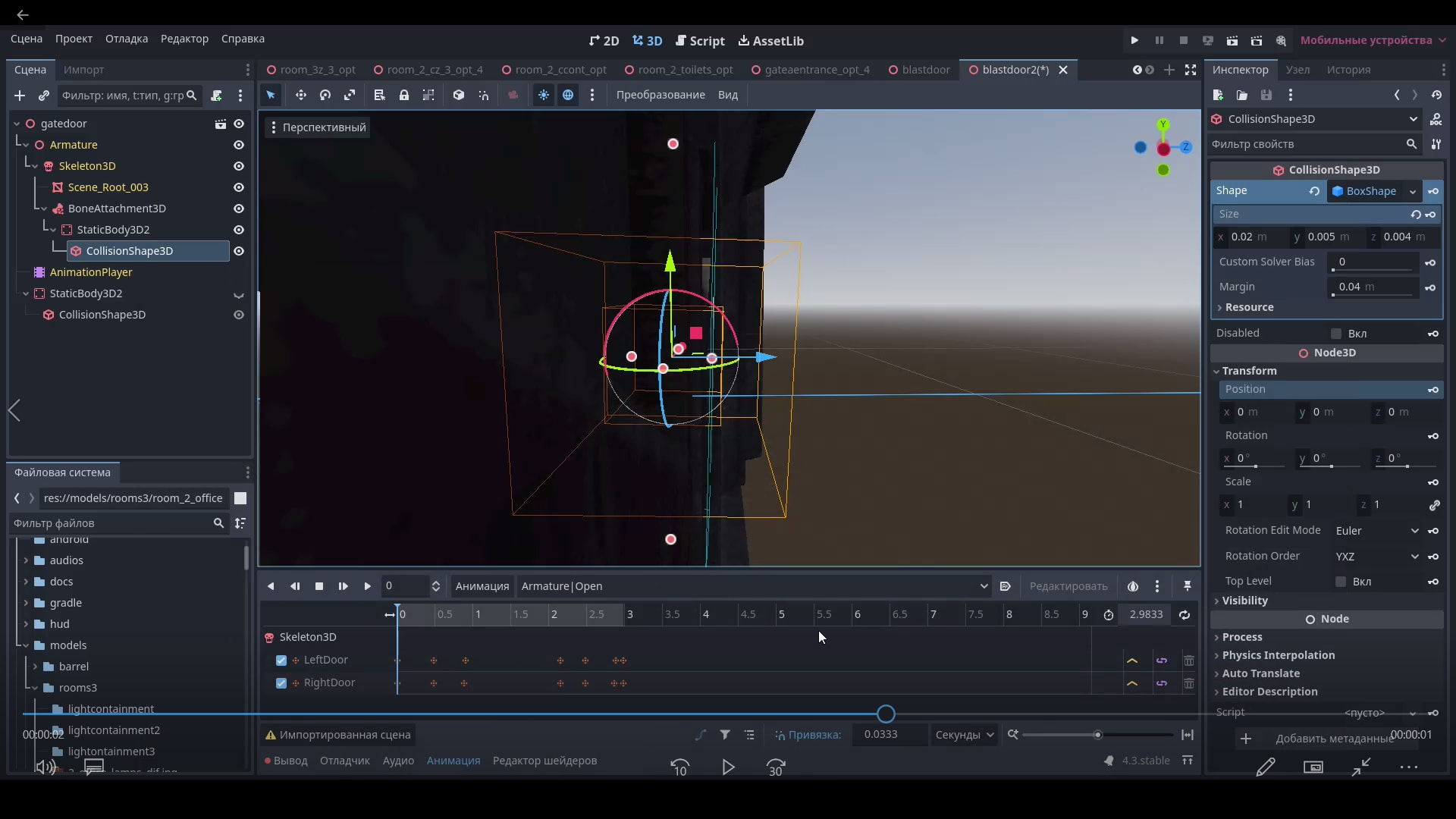The width and height of the screenshot is (1456, 819).
Task: Select the Rotate mode tool icon
Action: [x=325, y=95]
